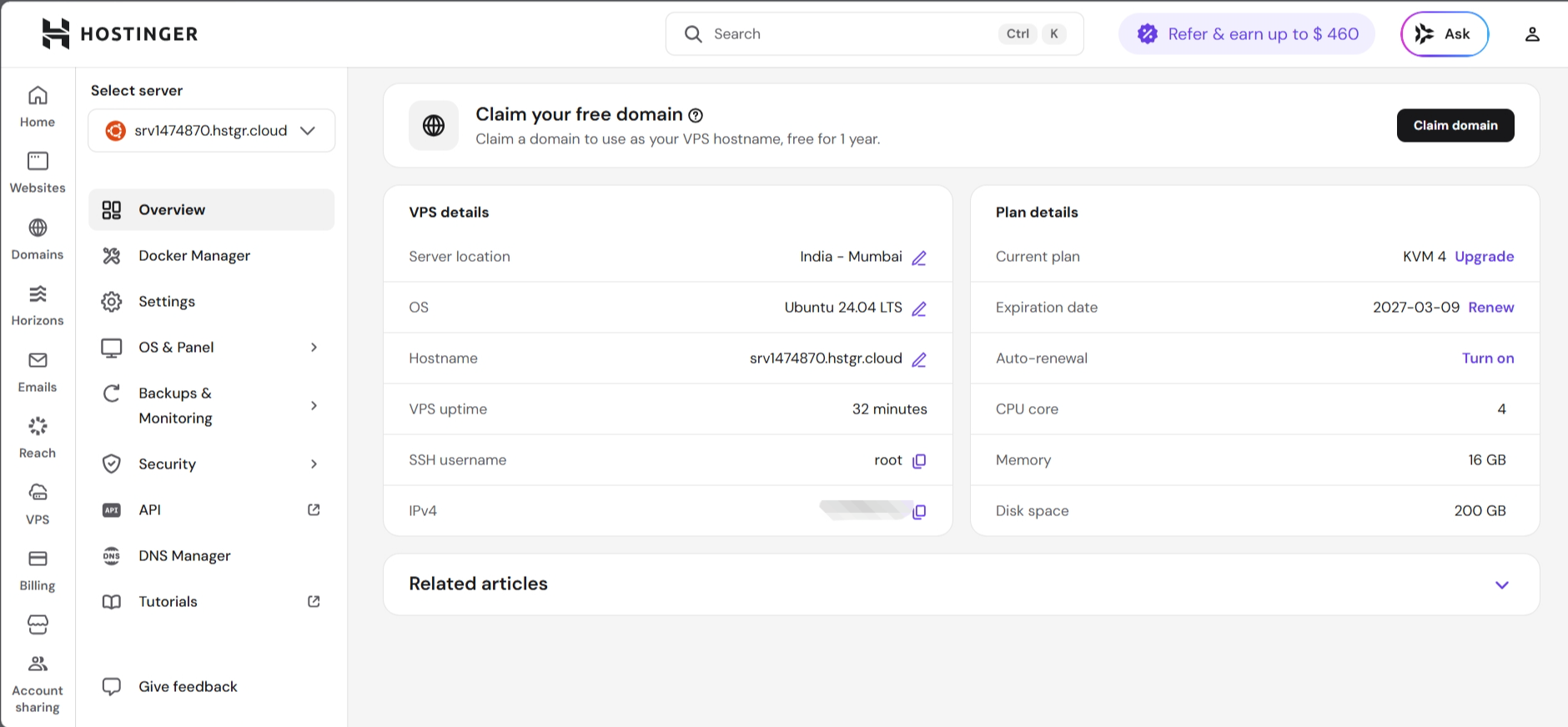This screenshot has width=1568, height=727.
Task: Expand the Related articles section
Action: click(1502, 584)
